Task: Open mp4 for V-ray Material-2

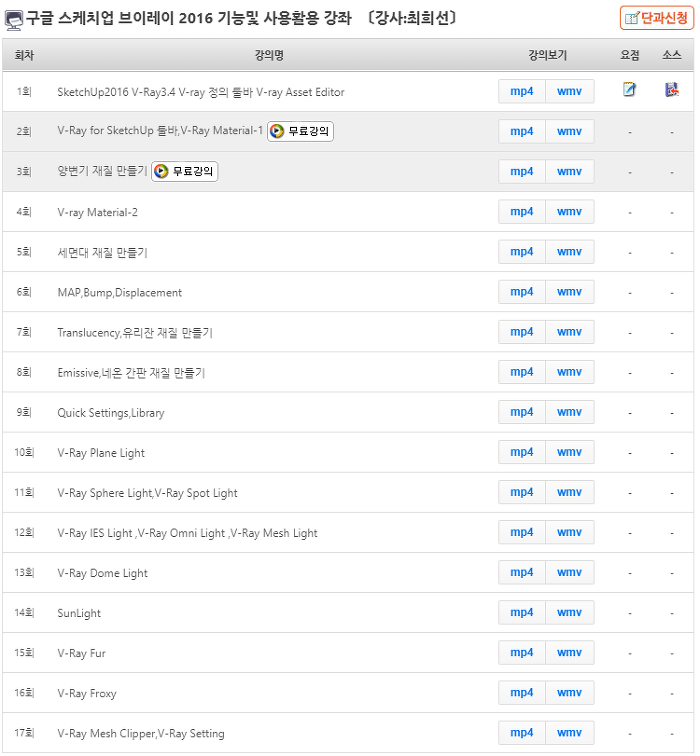Action: point(522,211)
